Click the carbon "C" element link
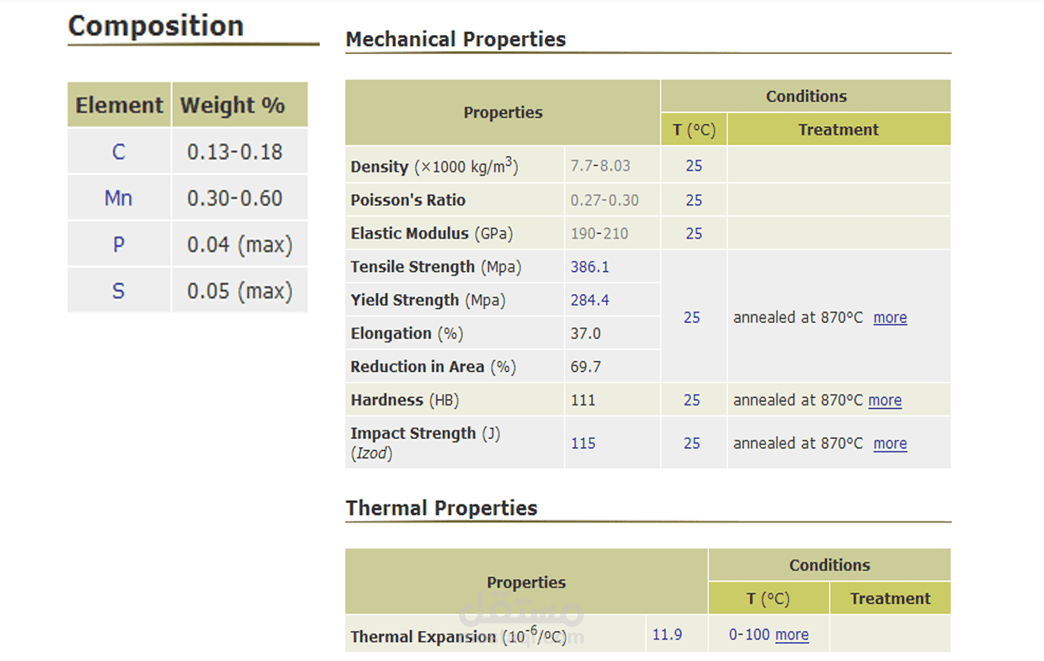The image size is (1044, 661). (x=118, y=152)
